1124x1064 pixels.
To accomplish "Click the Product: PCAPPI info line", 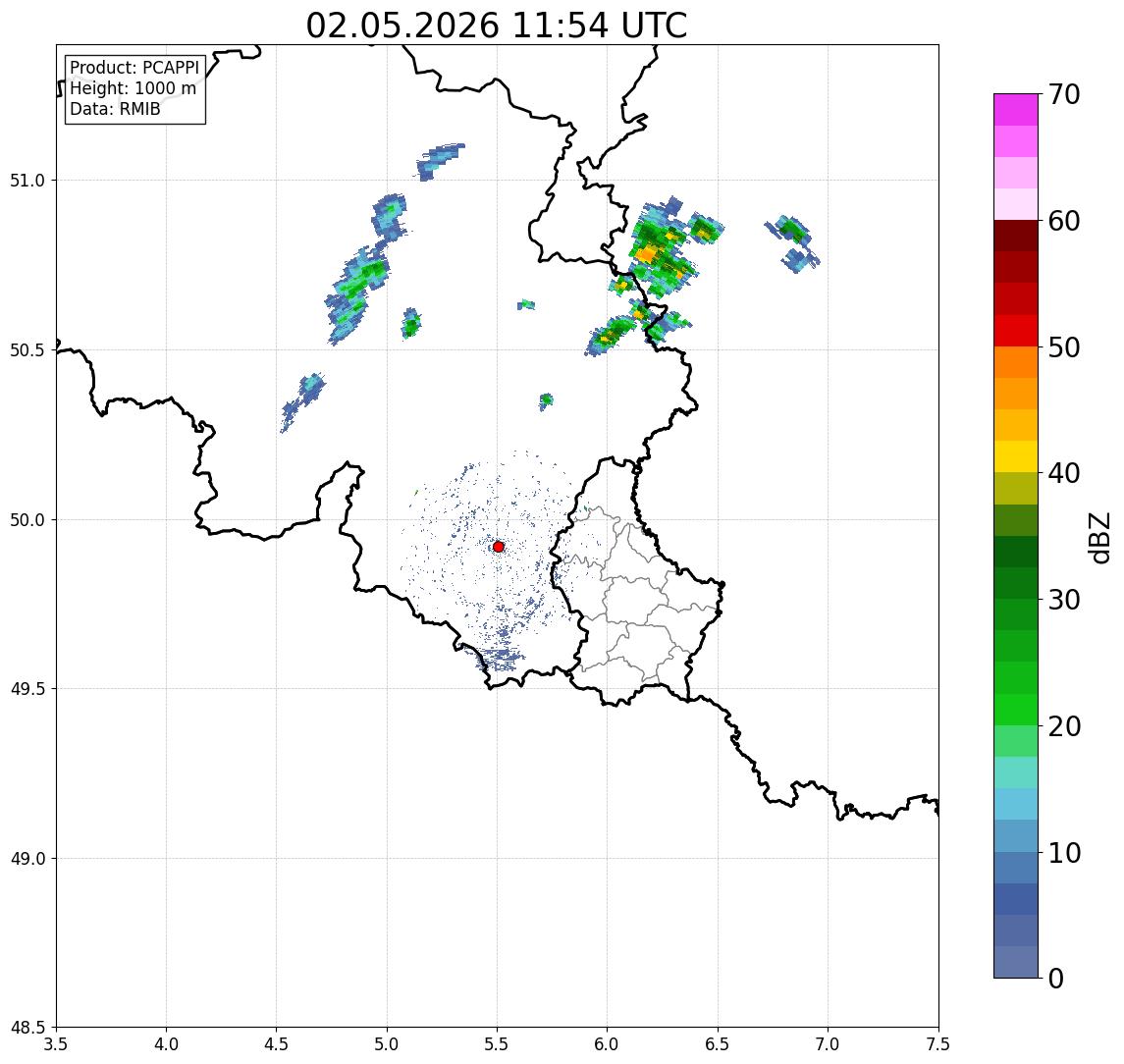I will (134, 68).
